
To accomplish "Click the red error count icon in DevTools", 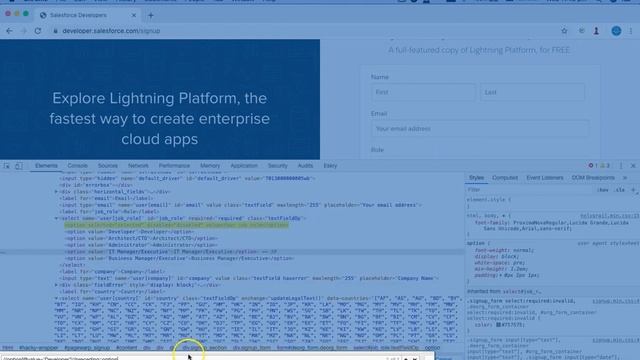I will [591, 166].
